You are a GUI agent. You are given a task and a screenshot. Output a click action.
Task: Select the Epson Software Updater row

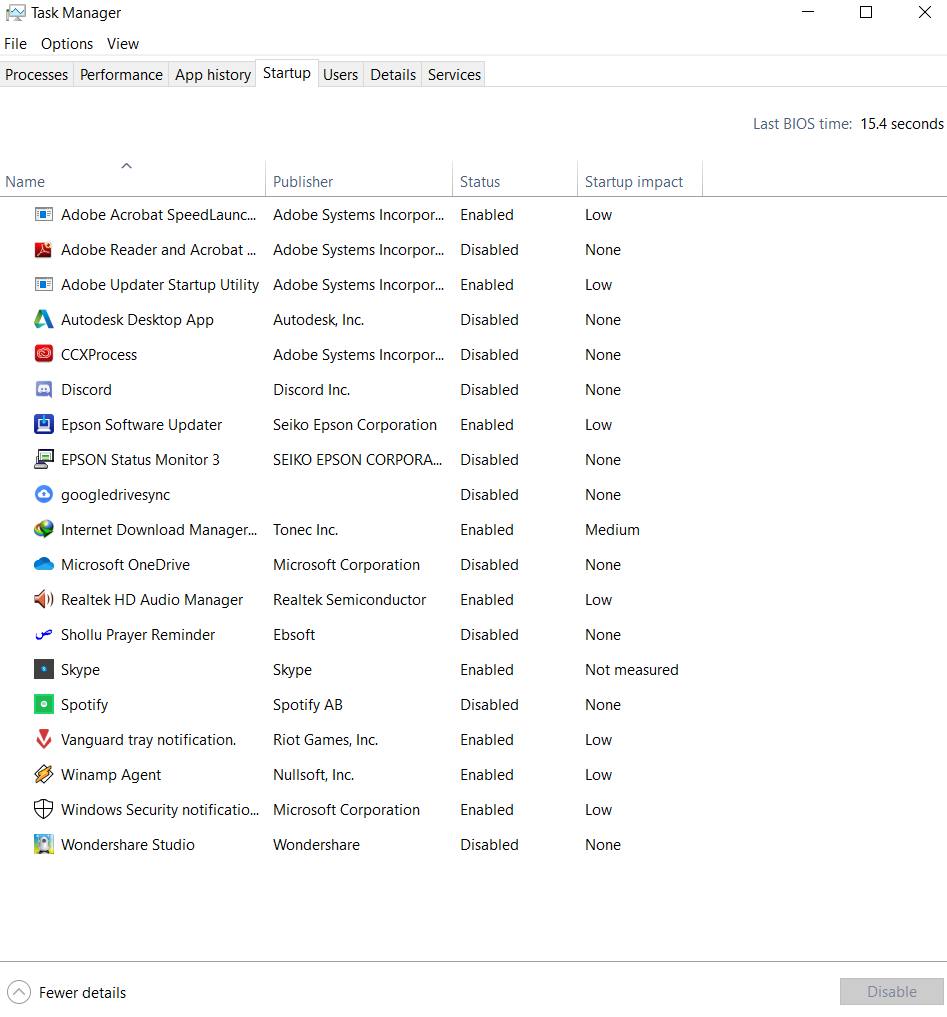pos(141,425)
